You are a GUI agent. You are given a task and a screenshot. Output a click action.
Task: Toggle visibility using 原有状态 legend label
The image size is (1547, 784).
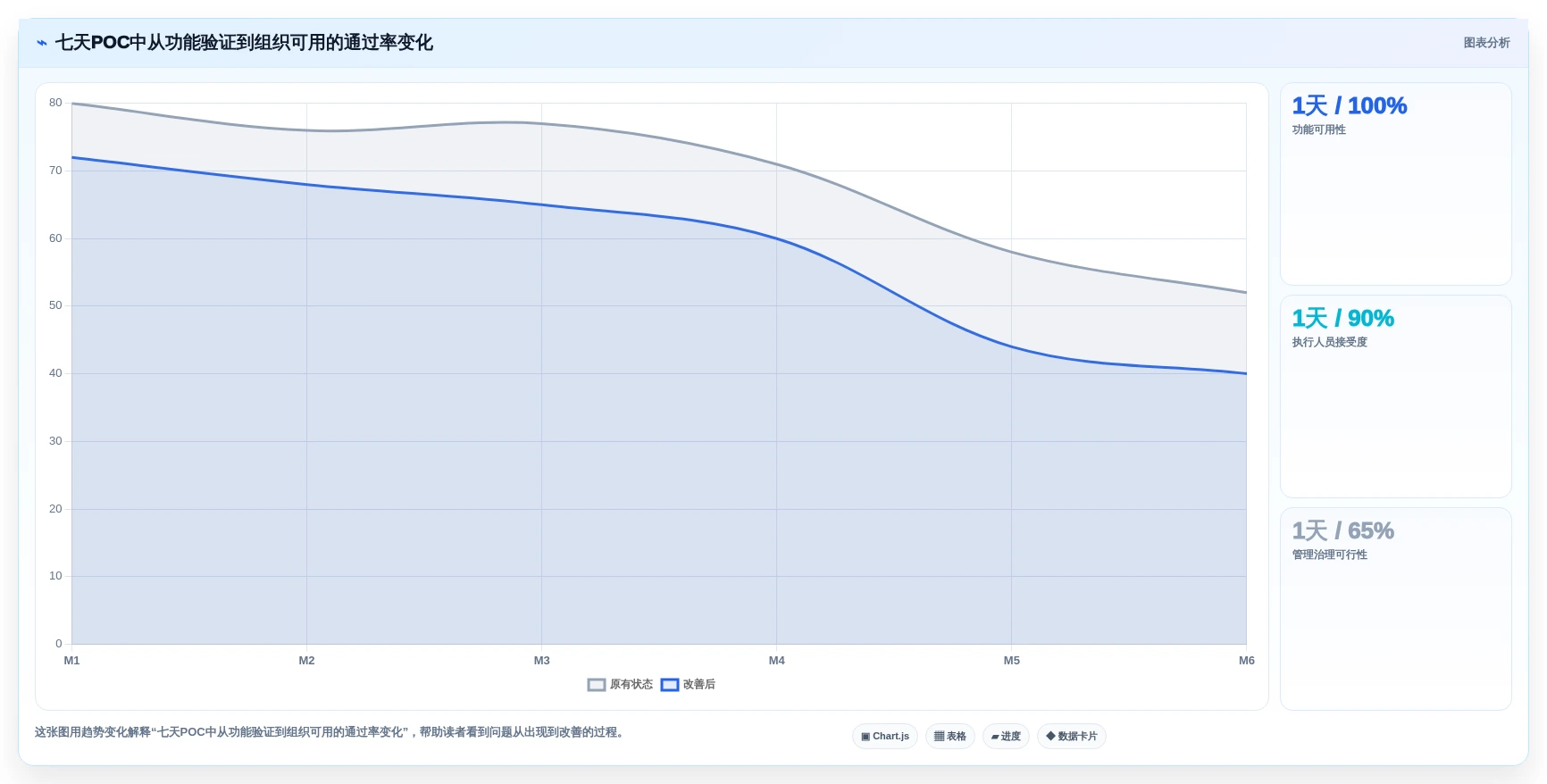(631, 685)
